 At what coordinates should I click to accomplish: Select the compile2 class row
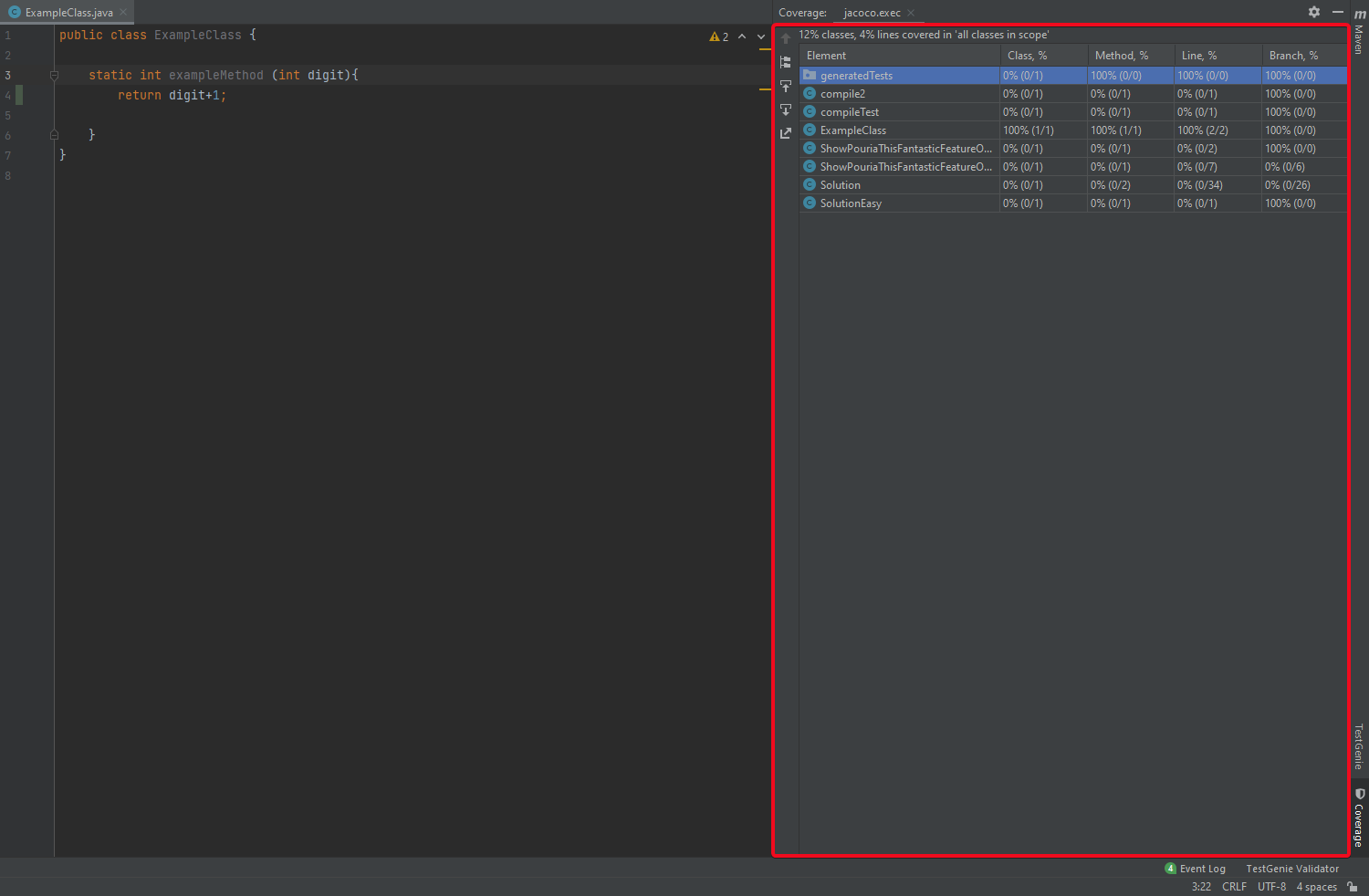(x=1073, y=94)
